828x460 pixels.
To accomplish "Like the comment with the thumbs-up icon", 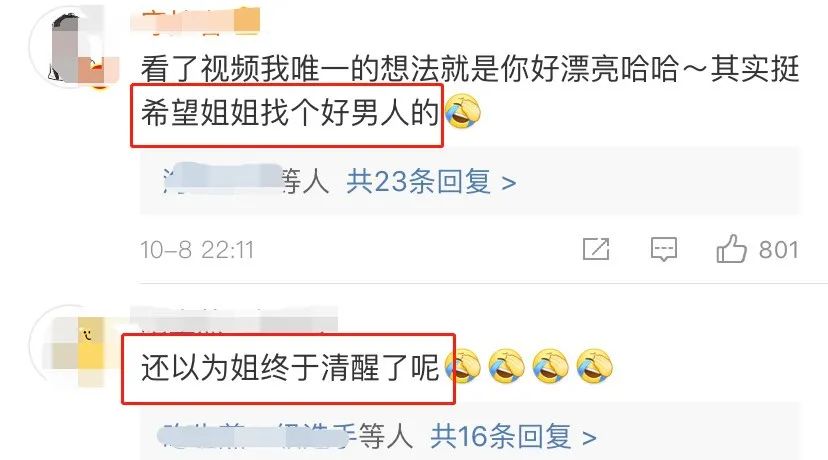I will pyautogui.click(x=731, y=249).
